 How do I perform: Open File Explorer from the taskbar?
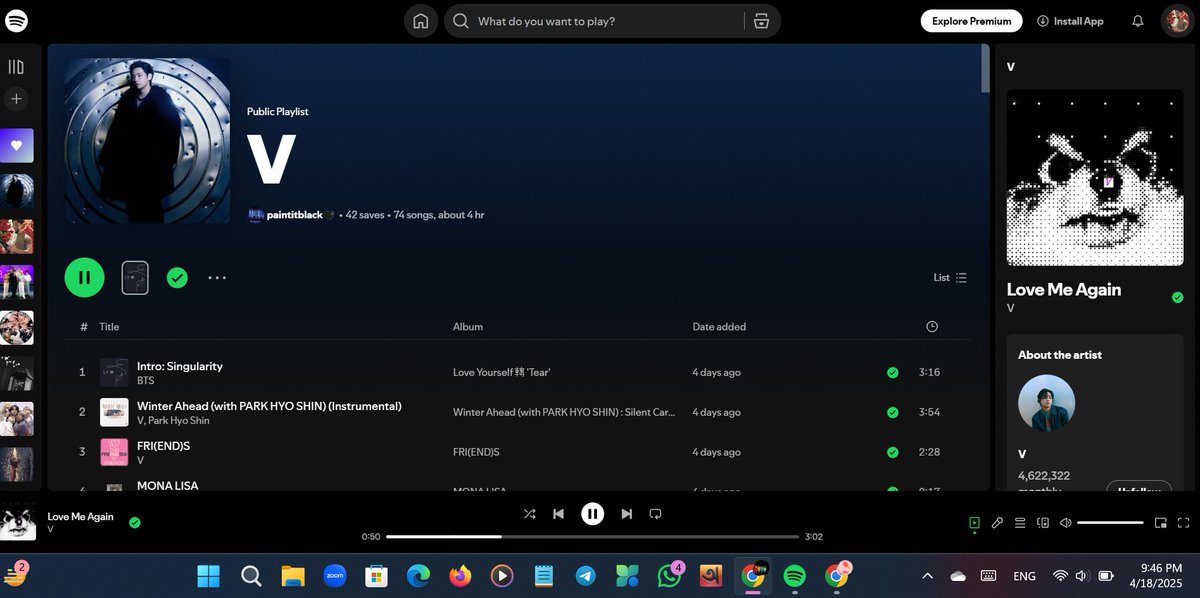point(292,576)
